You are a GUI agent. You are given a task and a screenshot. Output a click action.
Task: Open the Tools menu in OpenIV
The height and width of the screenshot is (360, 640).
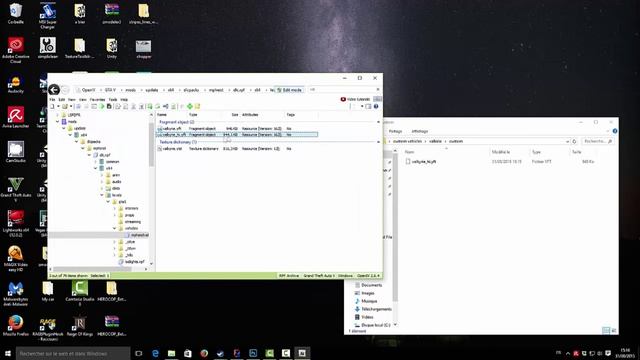[x=113, y=100]
